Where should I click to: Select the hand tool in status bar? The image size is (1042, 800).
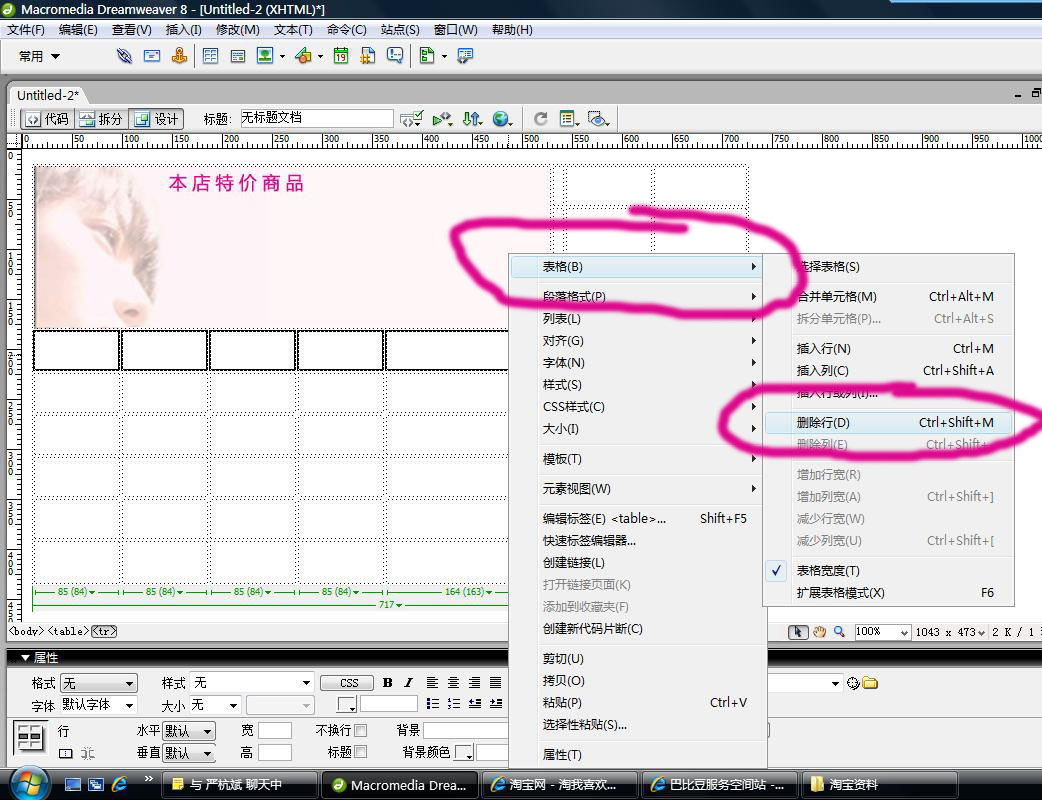tap(819, 632)
